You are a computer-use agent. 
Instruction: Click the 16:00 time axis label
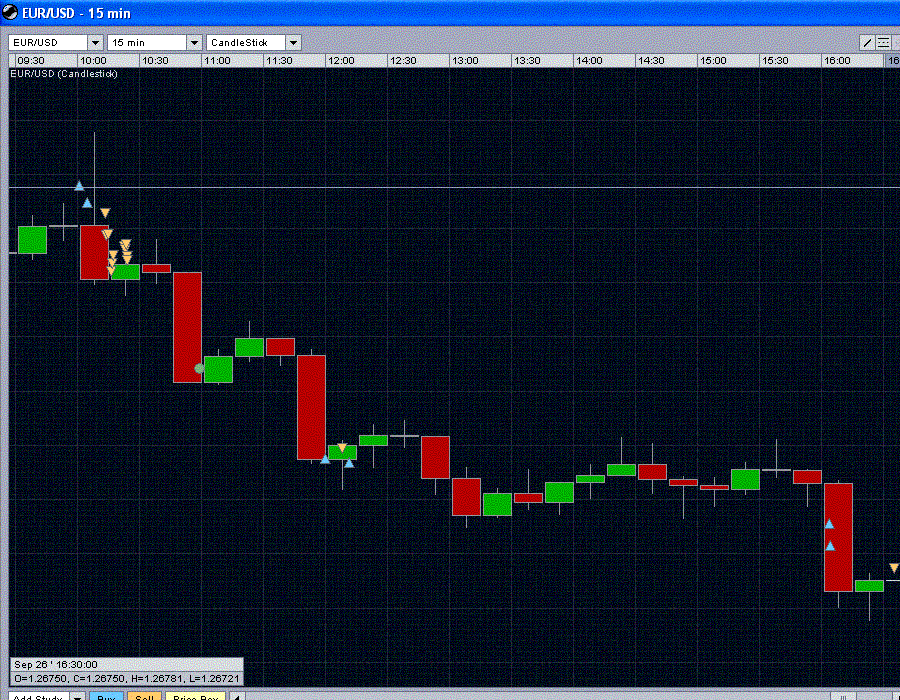[x=837, y=61]
